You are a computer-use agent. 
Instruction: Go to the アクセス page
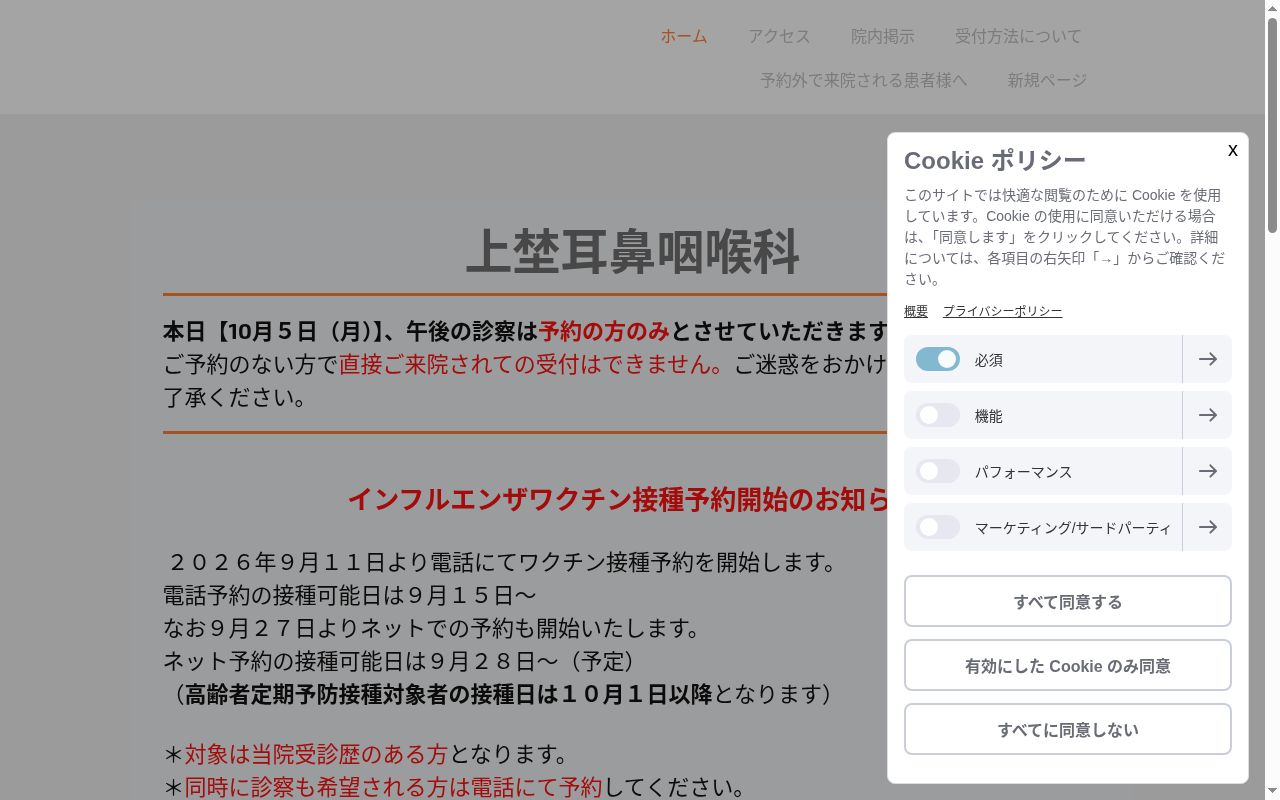pyautogui.click(x=779, y=36)
